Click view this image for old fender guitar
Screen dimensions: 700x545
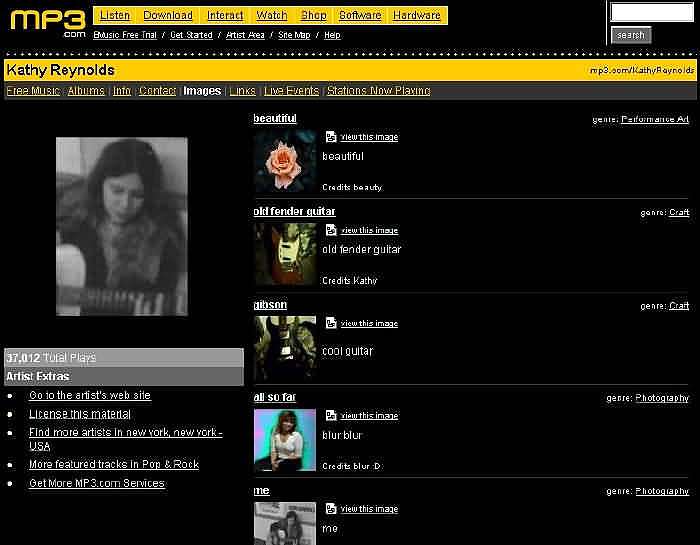(369, 230)
